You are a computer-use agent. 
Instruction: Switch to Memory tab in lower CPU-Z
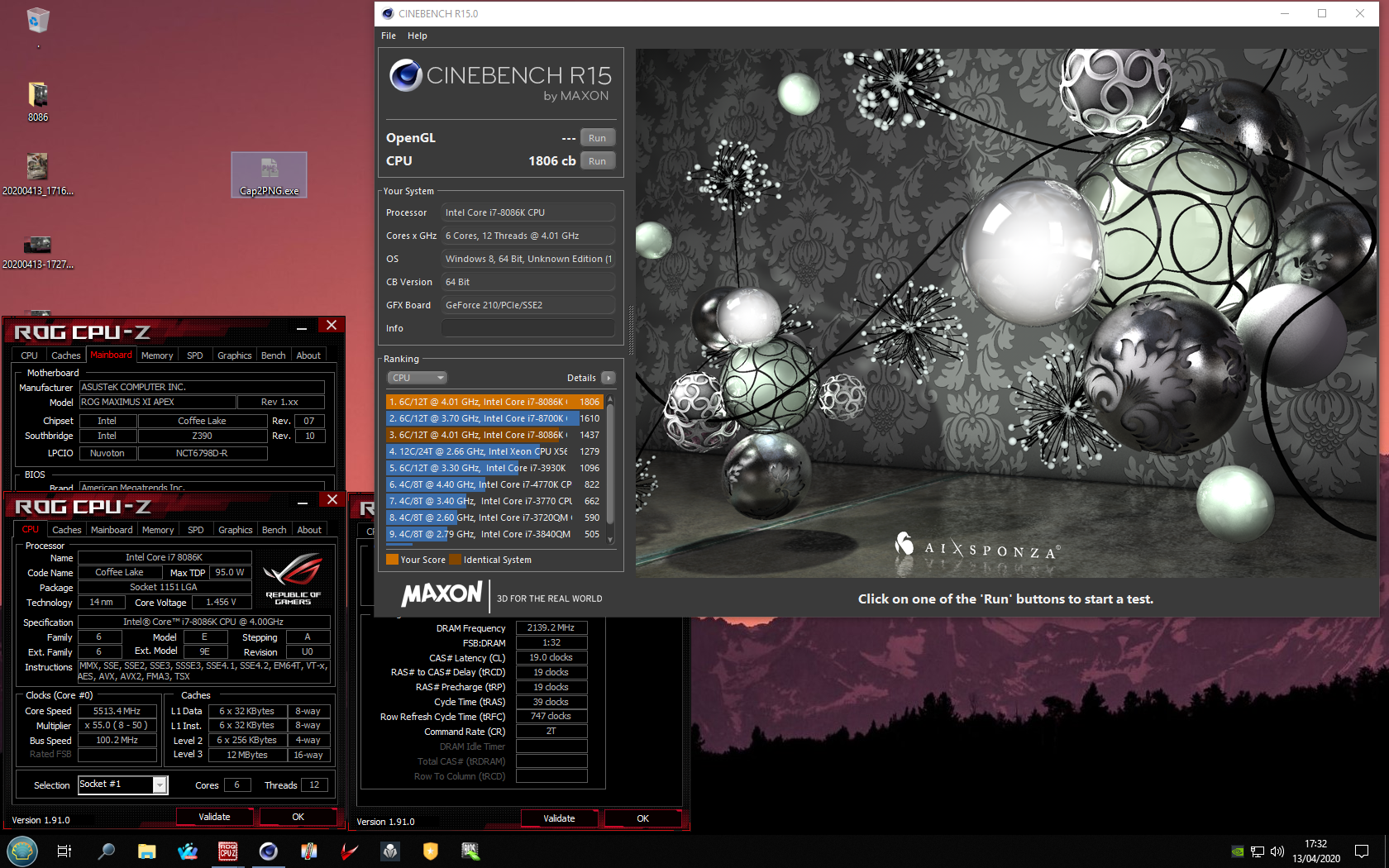pos(158,530)
